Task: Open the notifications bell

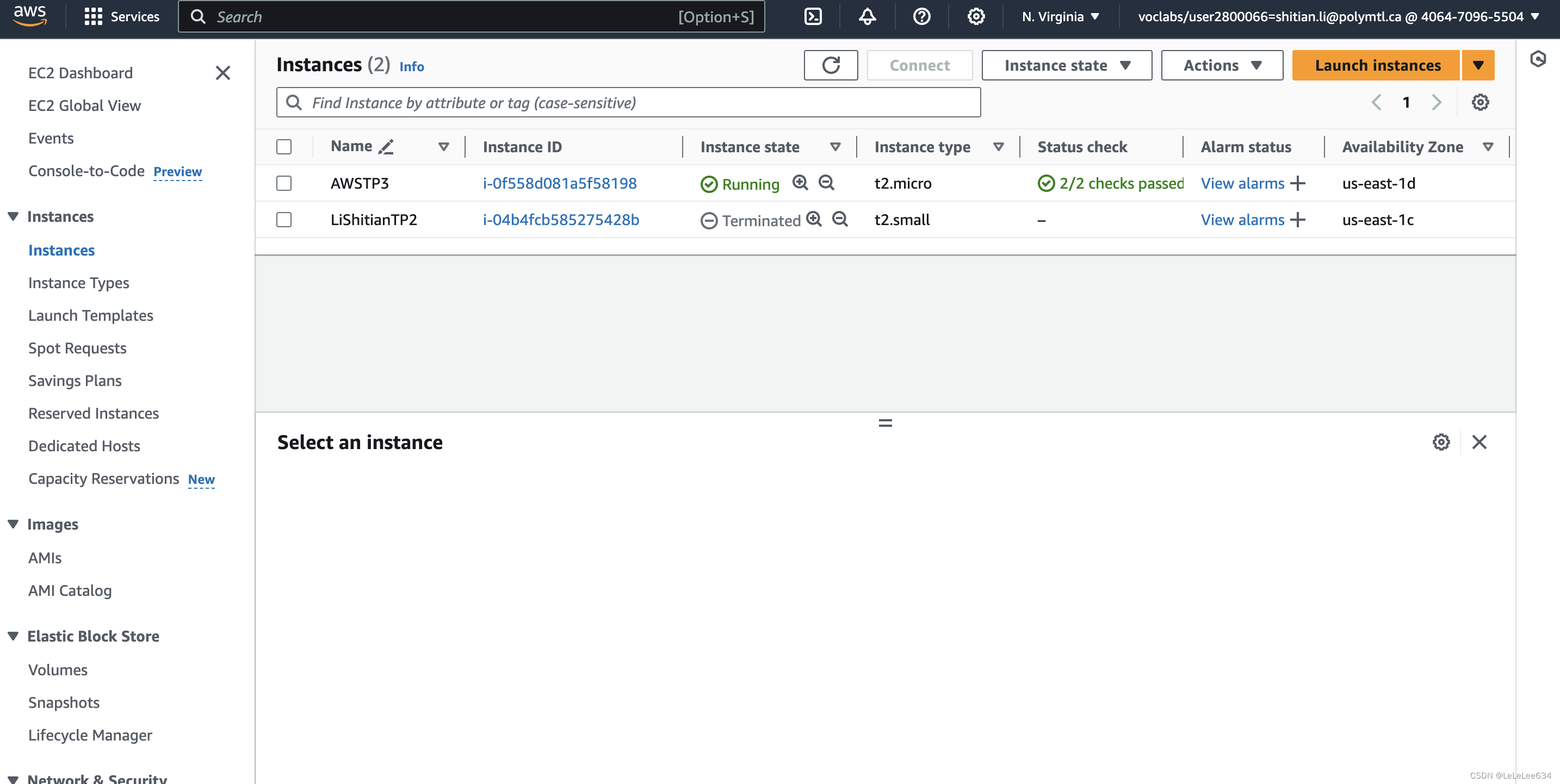Action: [866, 16]
